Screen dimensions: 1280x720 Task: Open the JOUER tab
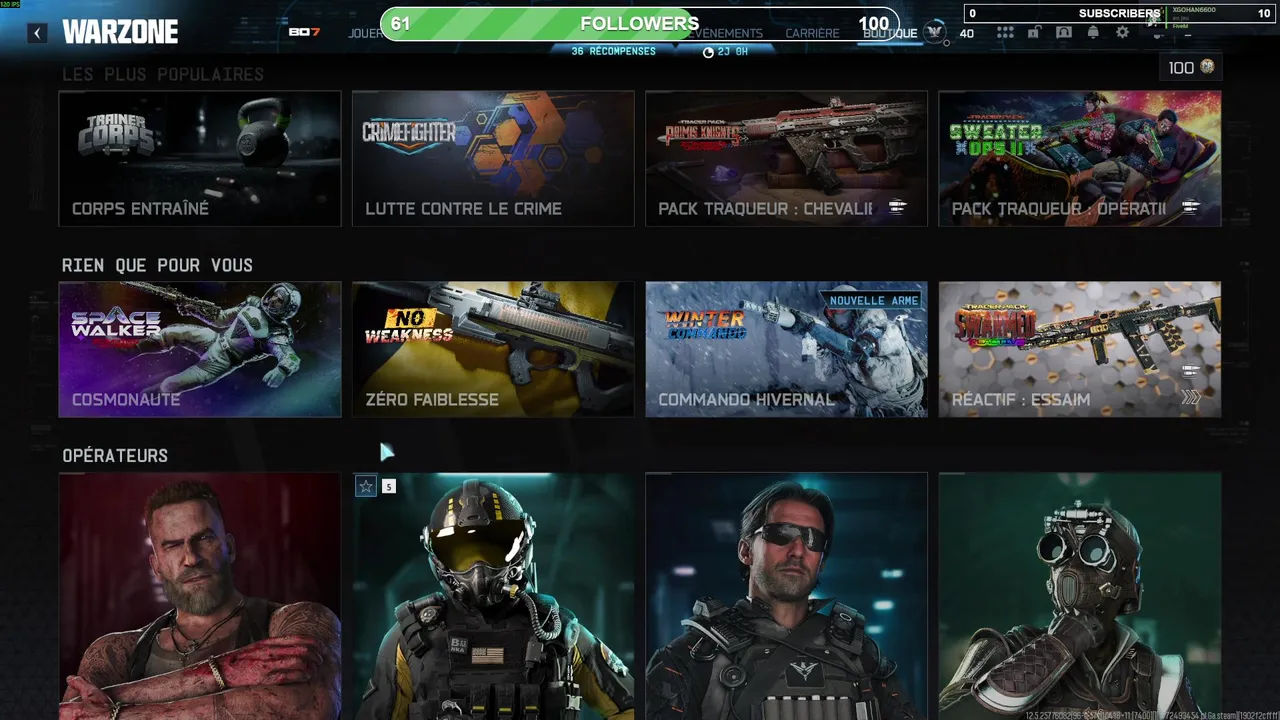(365, 33)
